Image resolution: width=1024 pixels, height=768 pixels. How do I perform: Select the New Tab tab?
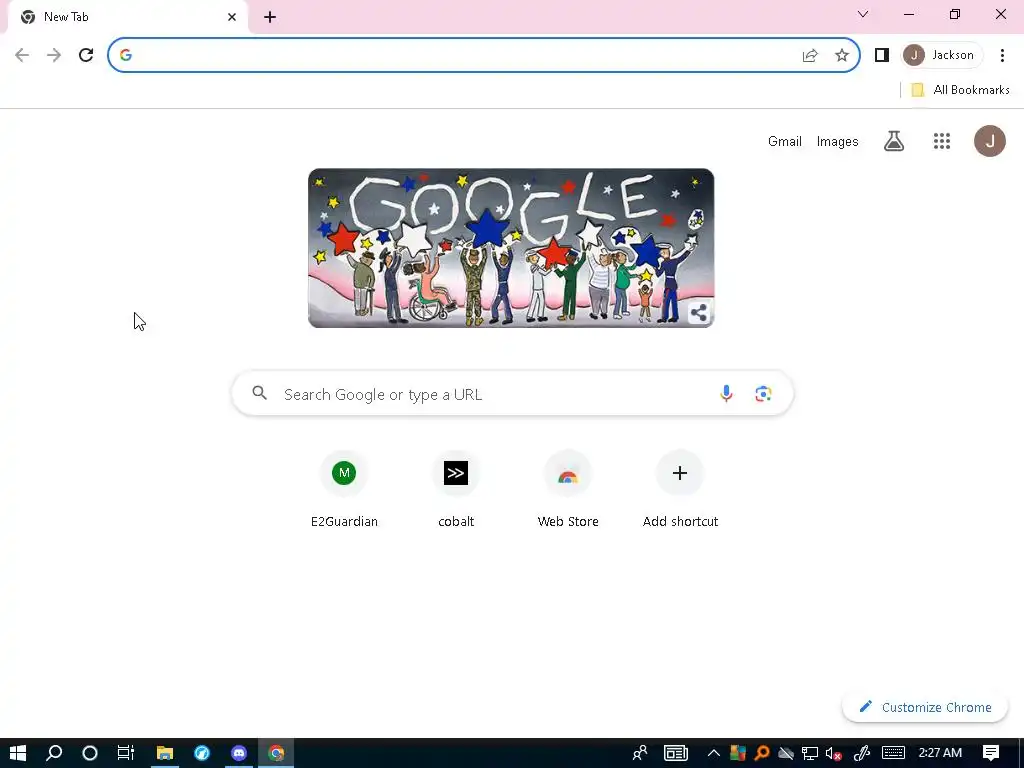[x=127, y=17]
